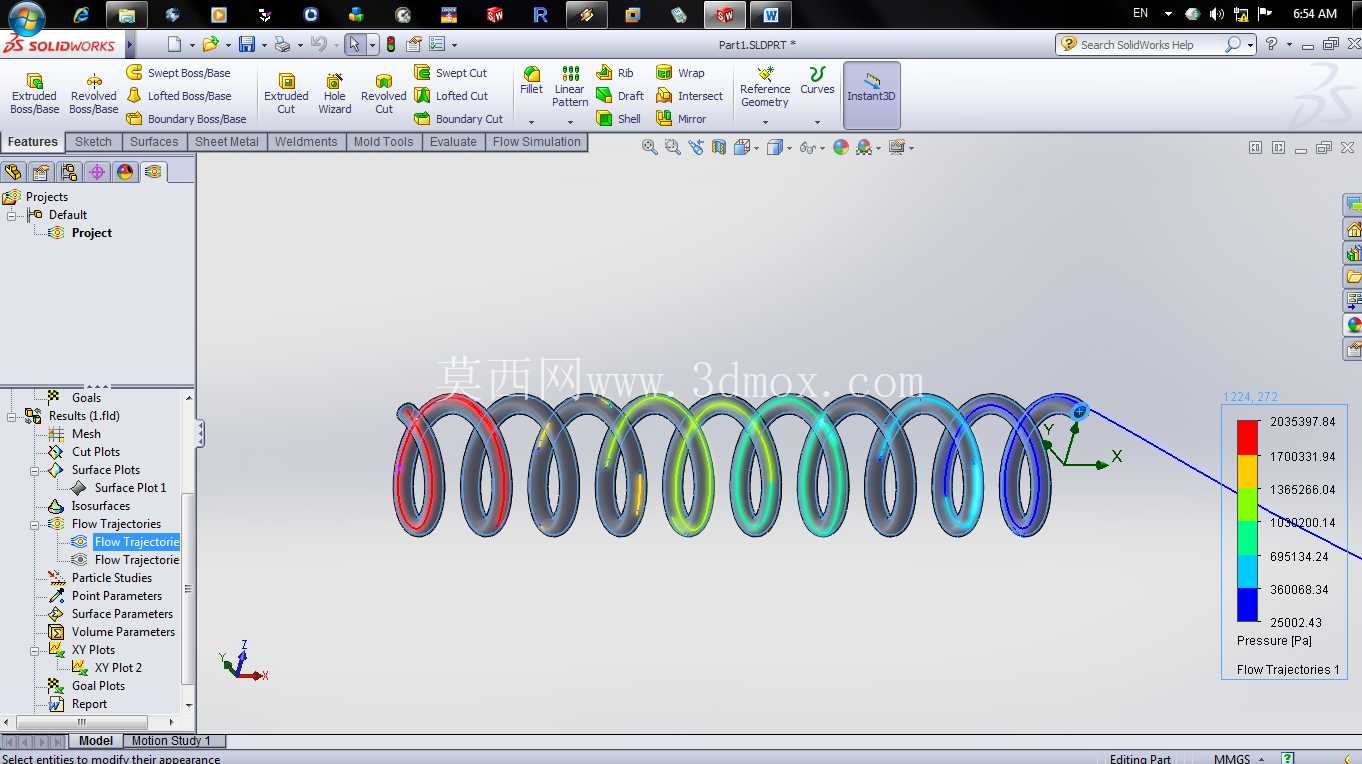Open Flow Simulation analysis tree tab
1362x764 pixels.
[153, 172]
